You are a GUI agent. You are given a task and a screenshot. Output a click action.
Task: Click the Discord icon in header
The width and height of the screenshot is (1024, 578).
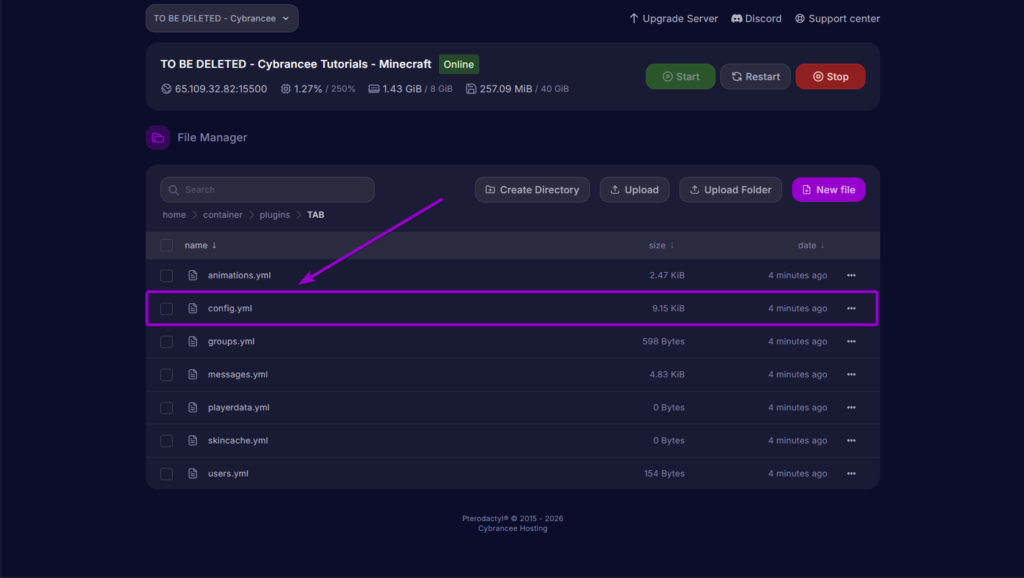pos(737,18)
